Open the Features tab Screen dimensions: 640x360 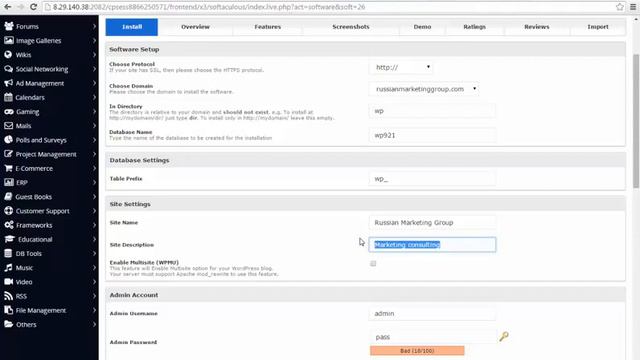(x=267, y=27)
